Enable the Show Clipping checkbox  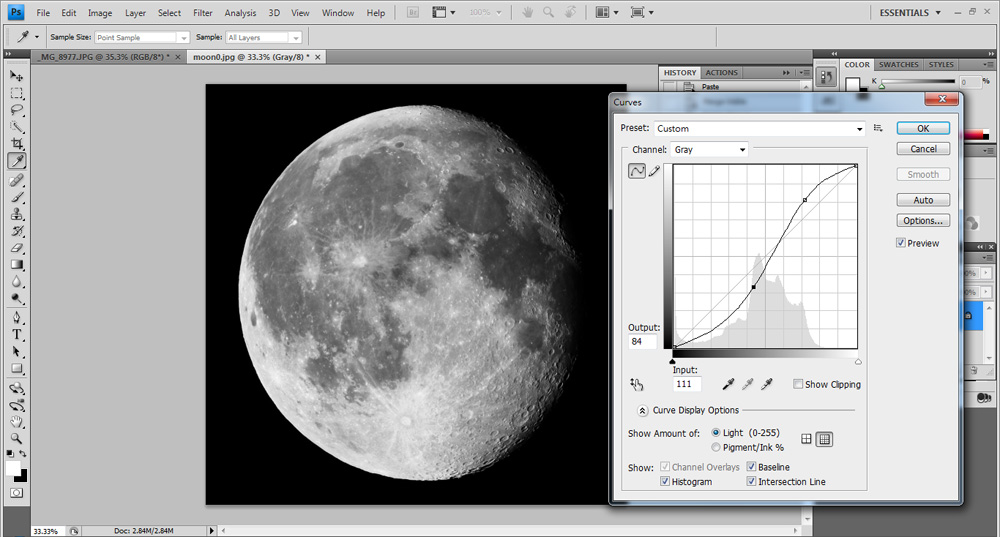tap(797, 384)
